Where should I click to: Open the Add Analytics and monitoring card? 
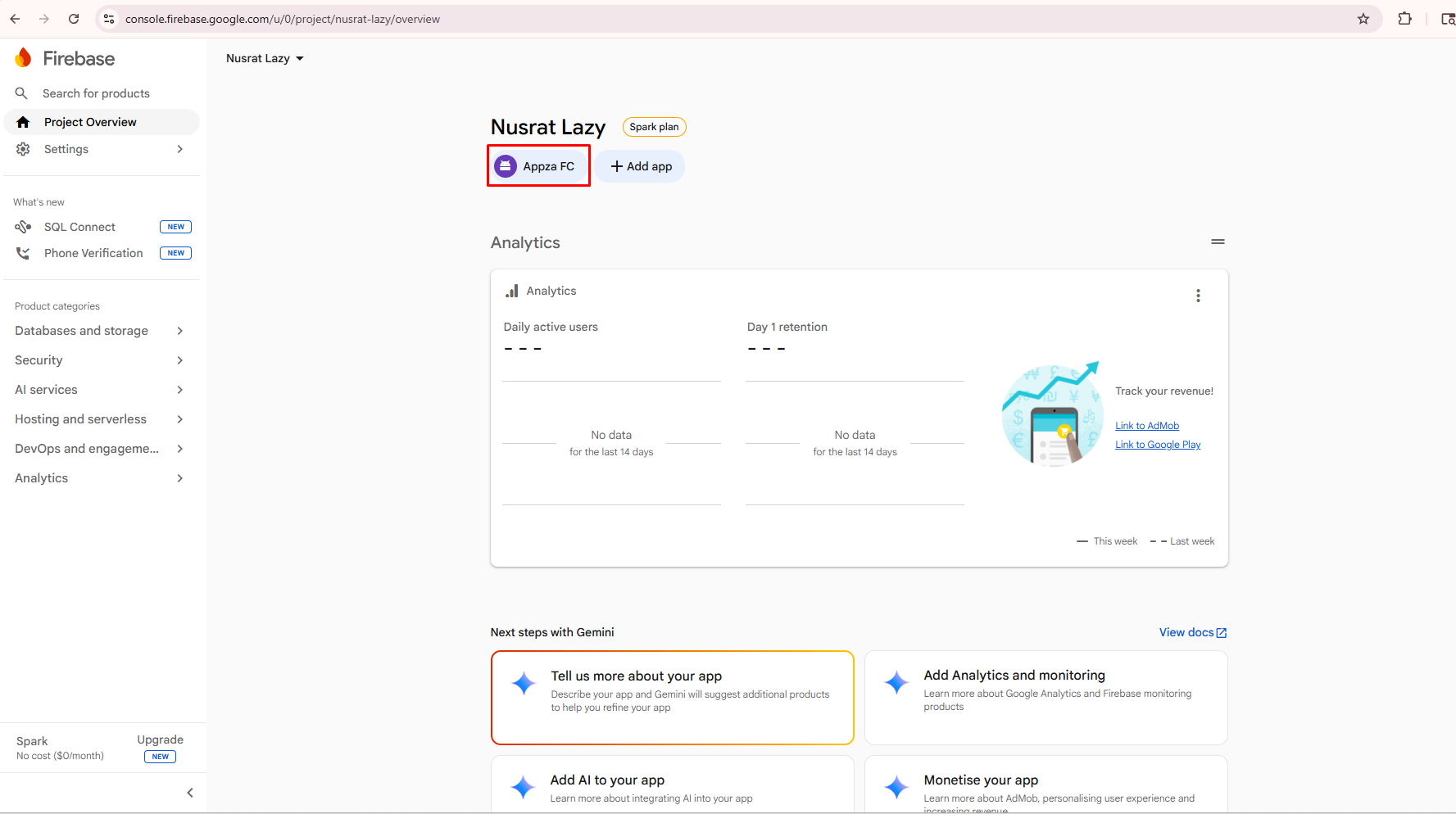(1046, 698)
